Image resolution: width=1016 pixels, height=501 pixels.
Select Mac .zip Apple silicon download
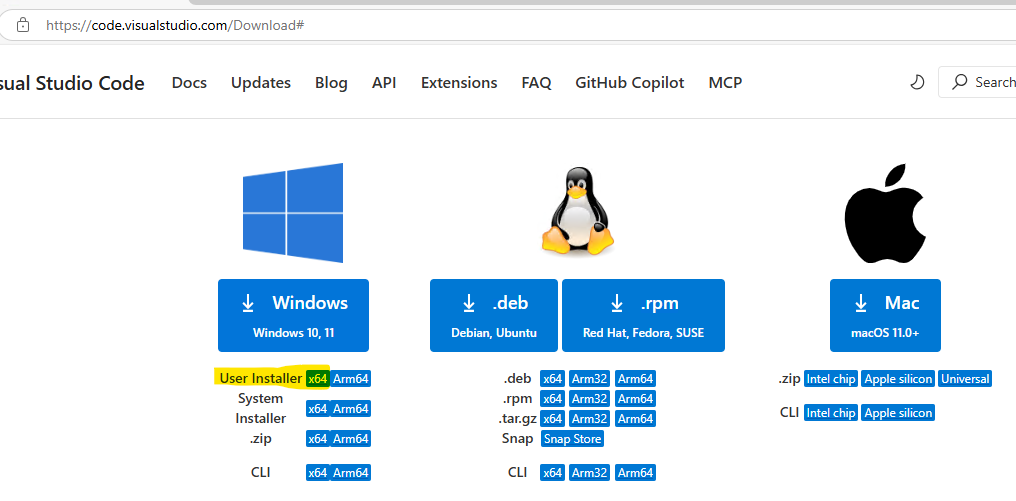coord(898,379)
